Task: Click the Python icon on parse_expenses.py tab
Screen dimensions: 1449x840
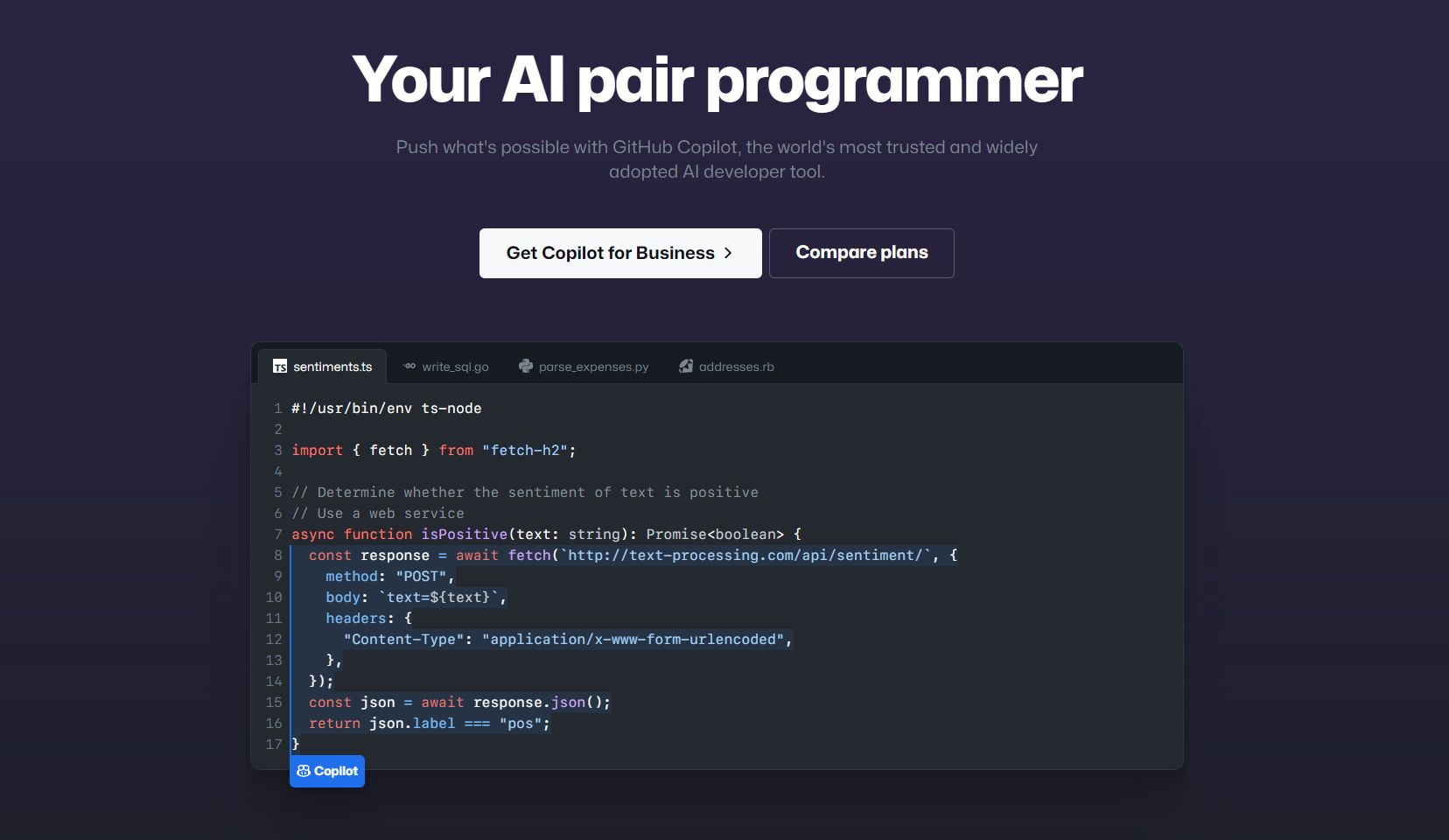Action: [526, 367]
